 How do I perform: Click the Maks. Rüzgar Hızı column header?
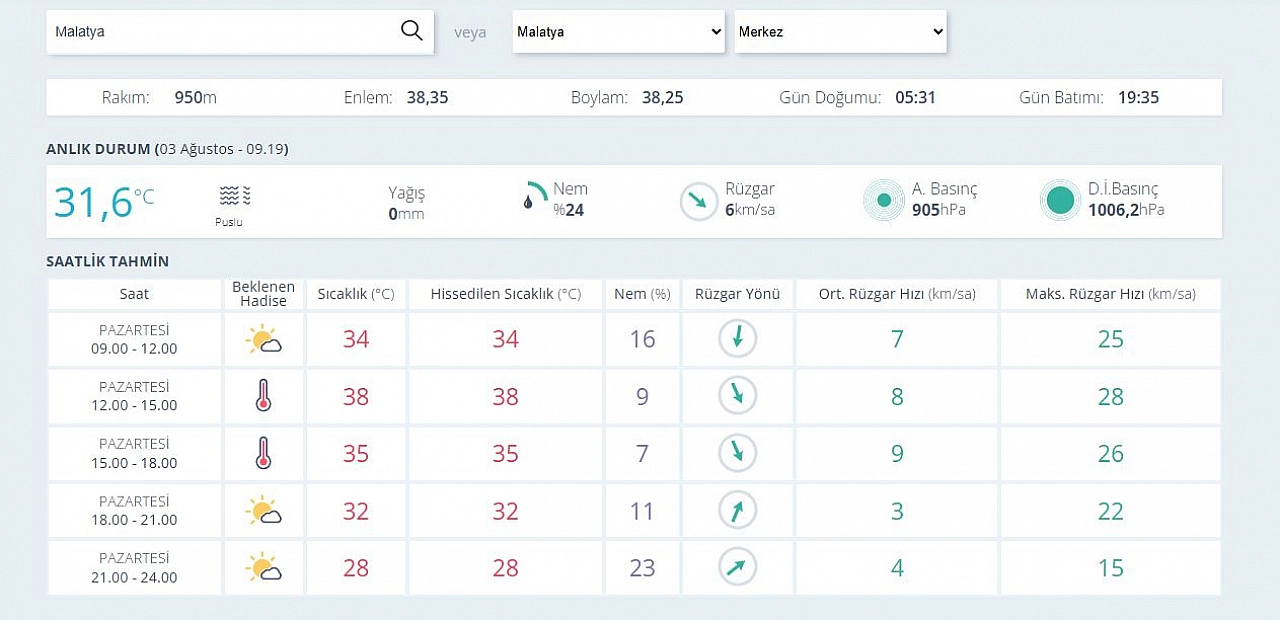1110,294
